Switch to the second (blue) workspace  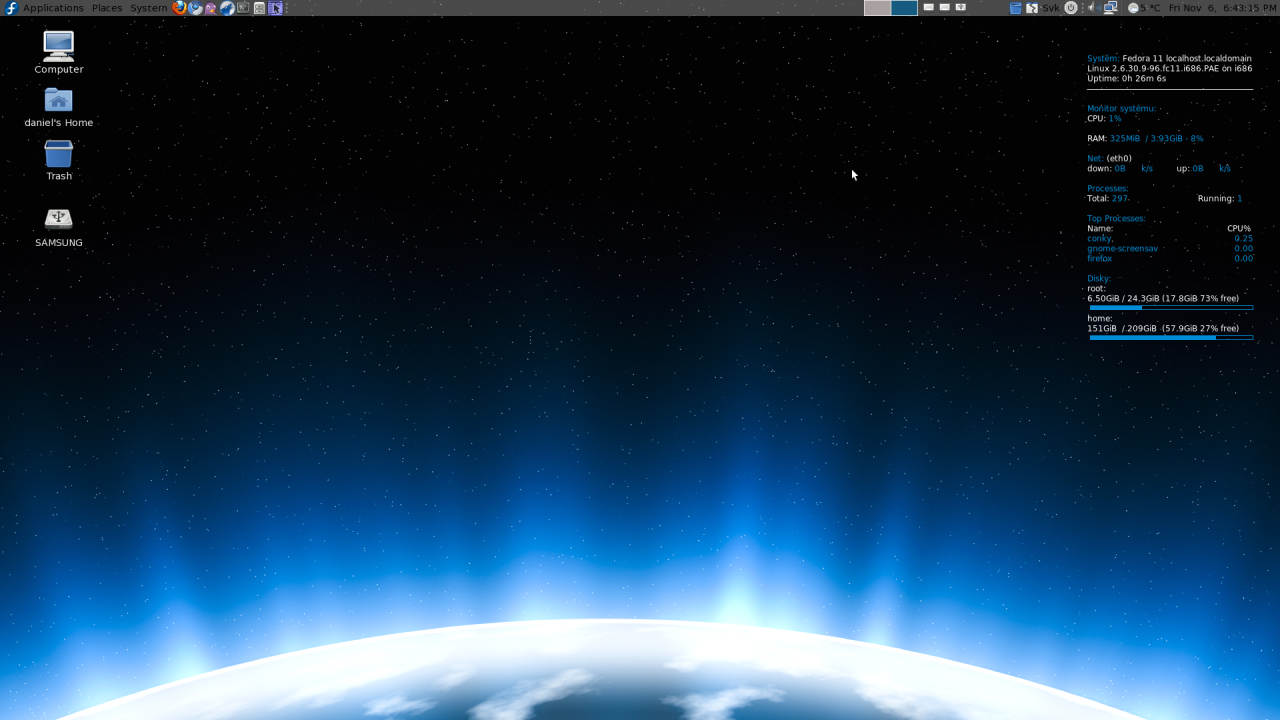904,8
